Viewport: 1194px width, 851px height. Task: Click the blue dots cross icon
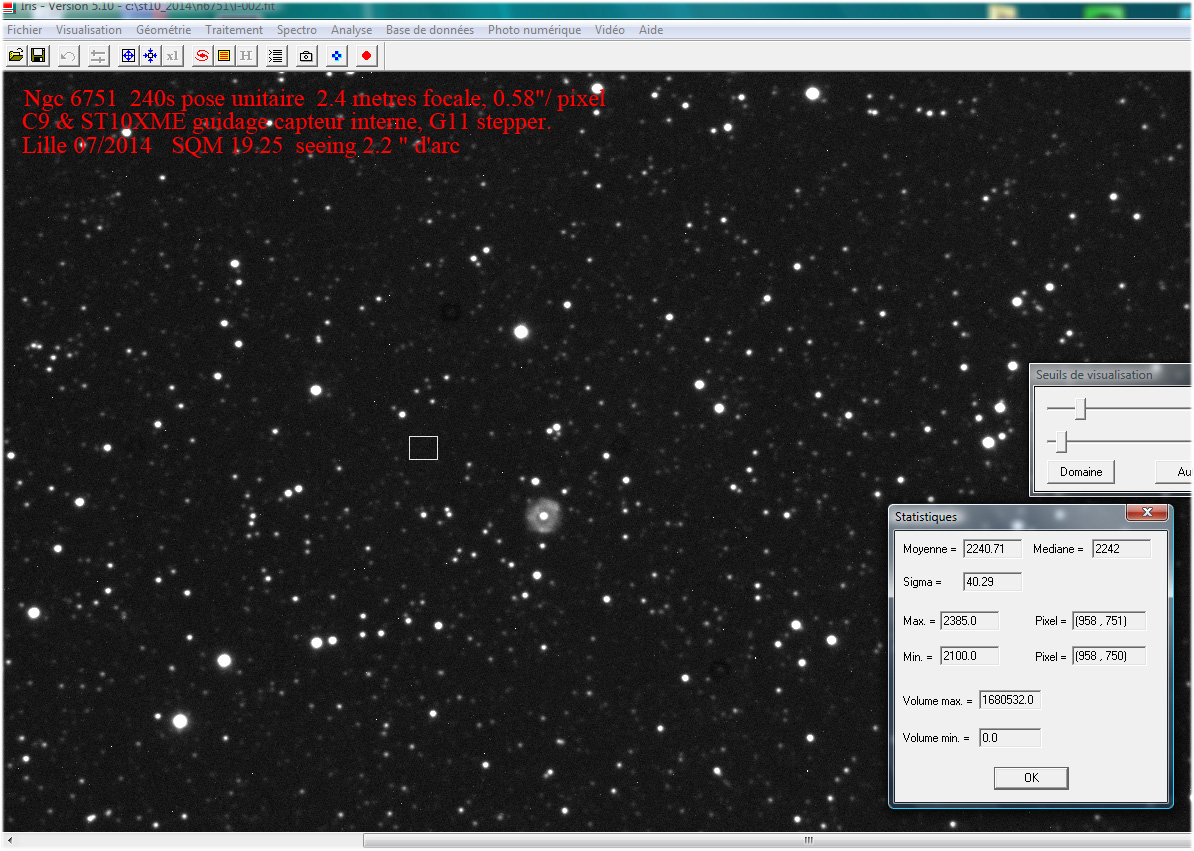337,56
